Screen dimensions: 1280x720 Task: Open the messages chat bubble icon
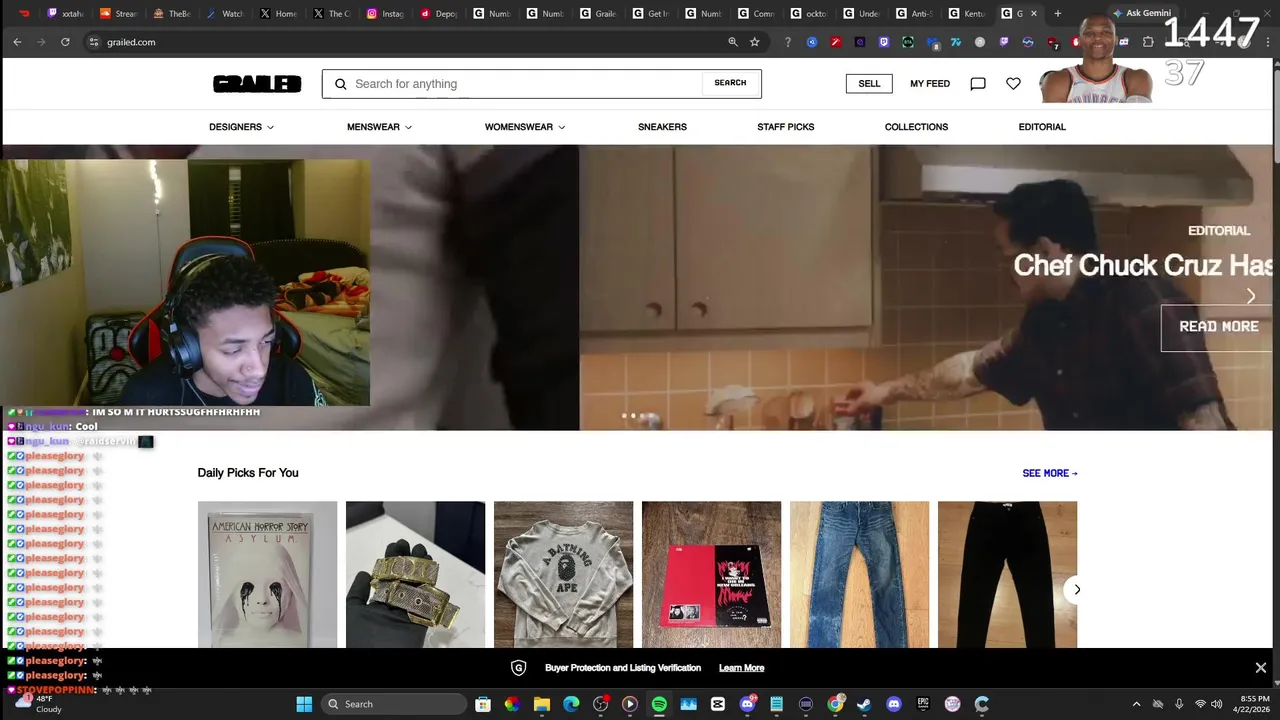pyautogui.click(x=978, y=84)
